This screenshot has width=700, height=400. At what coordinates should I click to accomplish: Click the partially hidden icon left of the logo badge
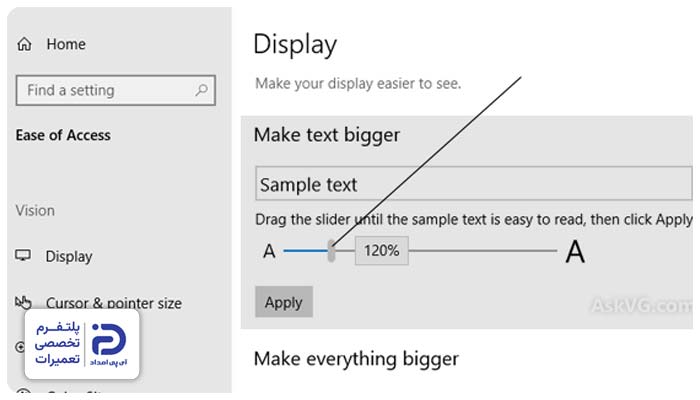pyautogui.click(x=20, y=346)
